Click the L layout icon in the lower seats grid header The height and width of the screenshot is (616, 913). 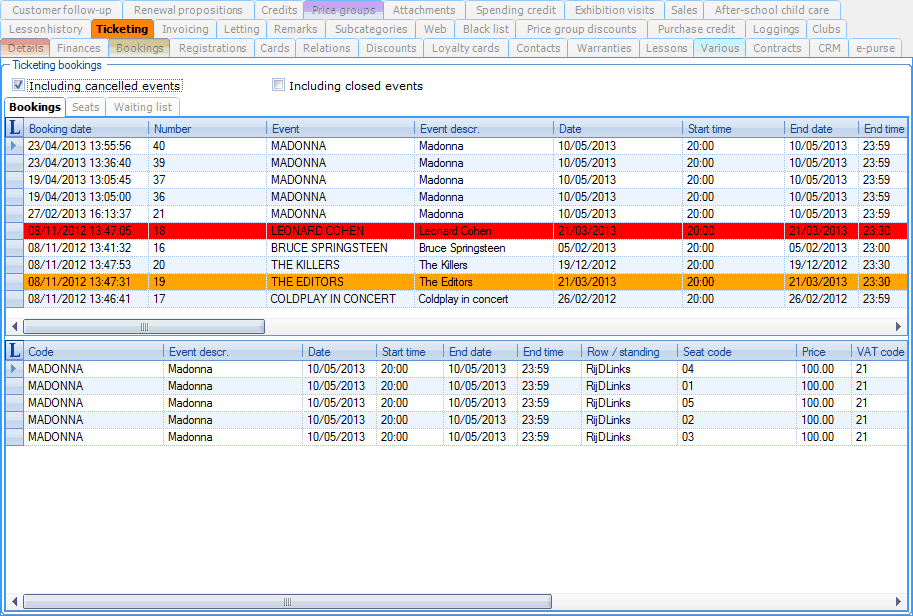coord(14,351)
